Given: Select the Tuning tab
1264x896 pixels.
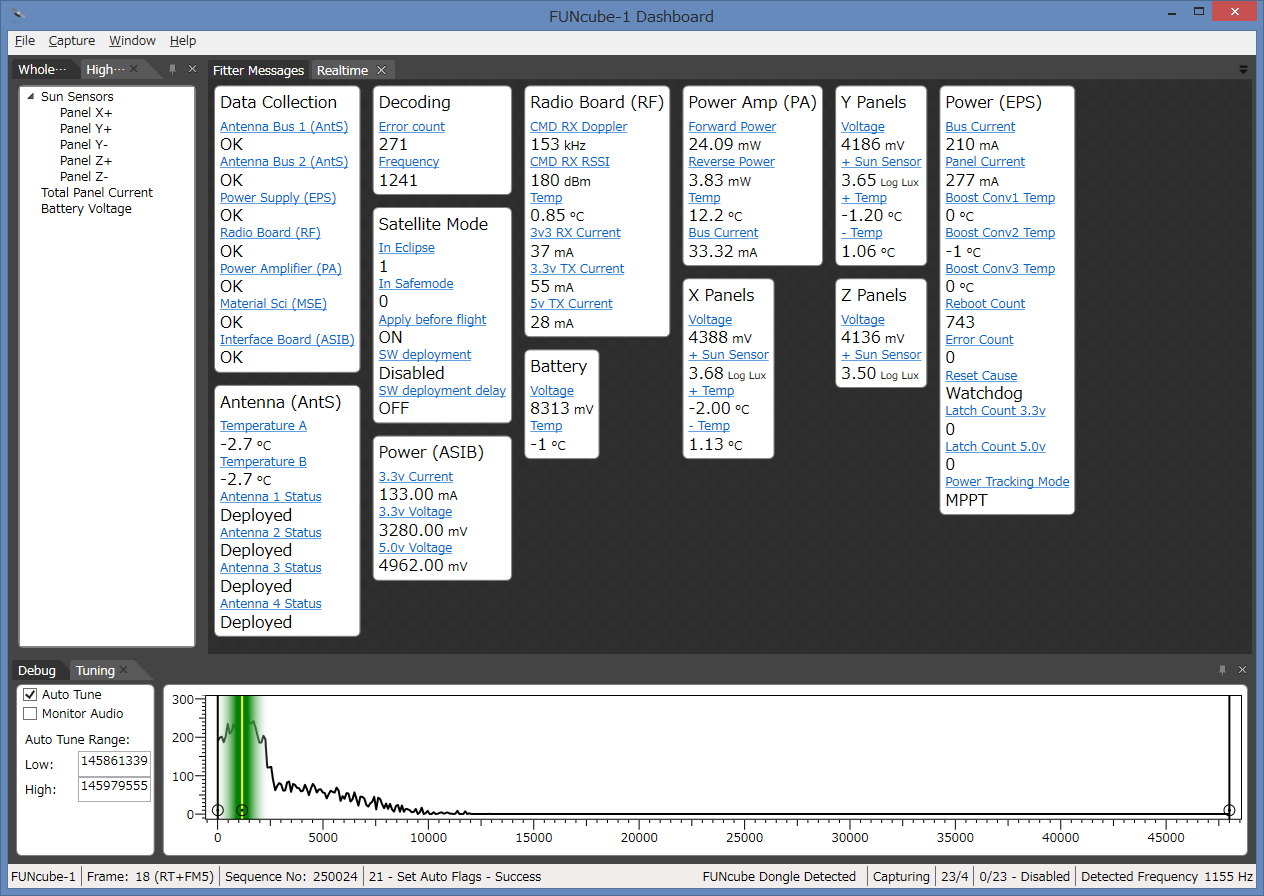Looking at the screenshot, I should point(95,670).
